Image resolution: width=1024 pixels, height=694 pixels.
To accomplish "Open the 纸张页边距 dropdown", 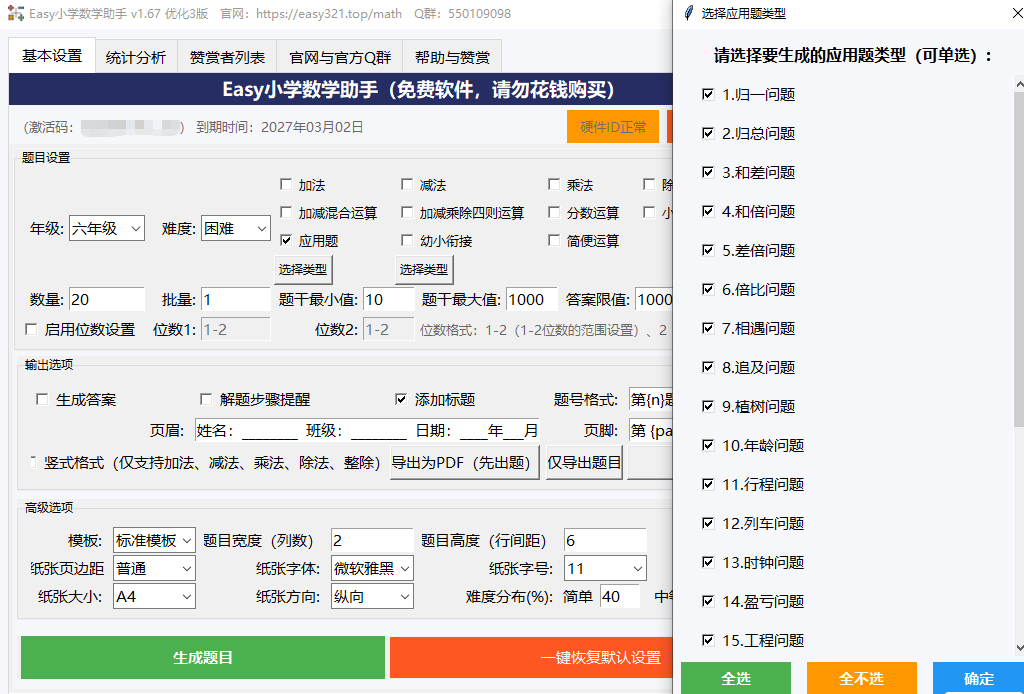I will pyautogui.click(x=154, y=569).
